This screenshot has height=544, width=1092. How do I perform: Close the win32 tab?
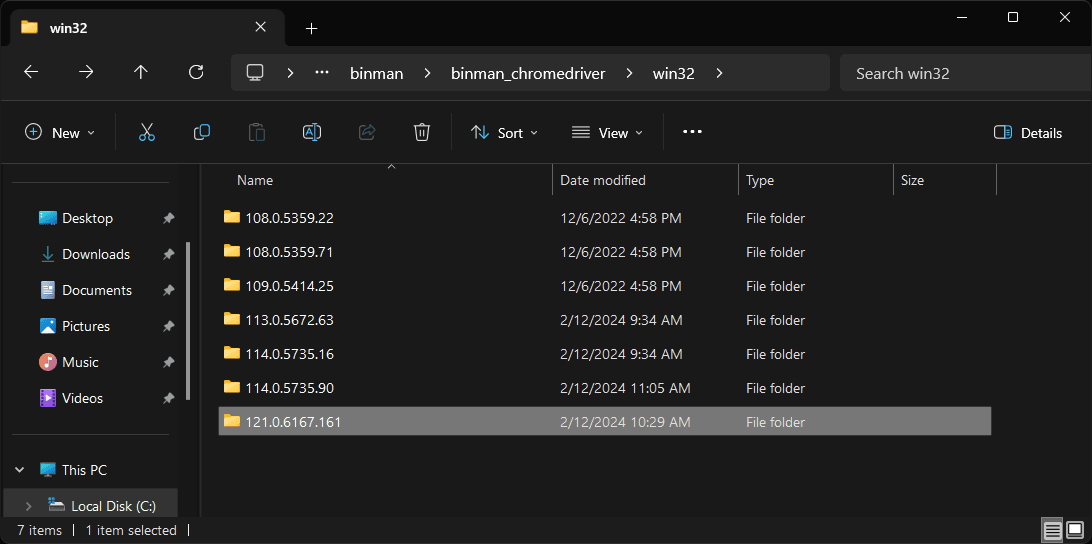point(260,27)
